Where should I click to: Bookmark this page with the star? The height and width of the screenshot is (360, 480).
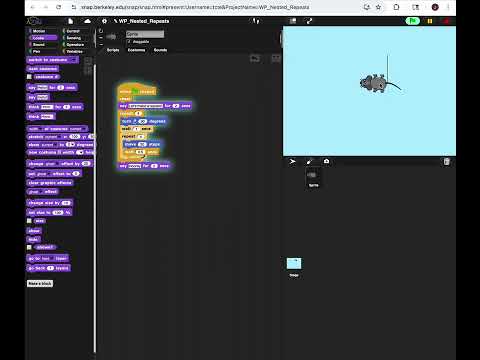(378, 7)
